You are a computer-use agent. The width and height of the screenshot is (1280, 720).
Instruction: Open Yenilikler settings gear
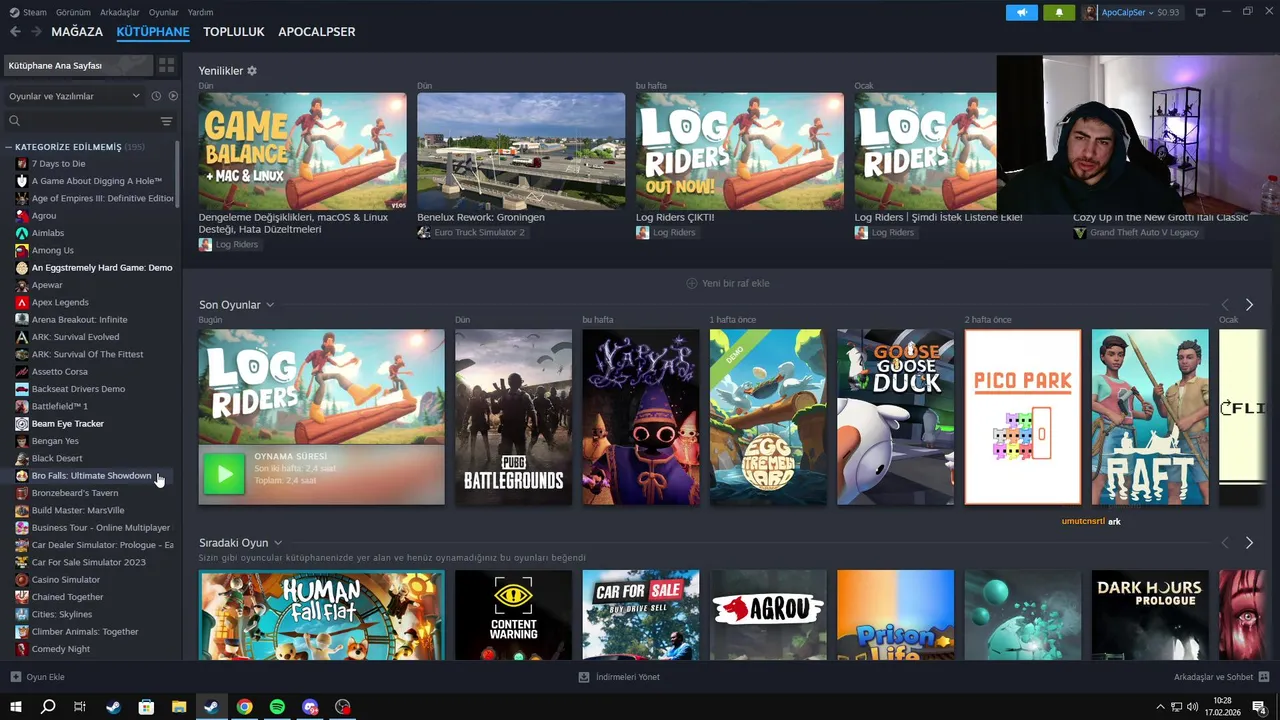coord(252,71)
